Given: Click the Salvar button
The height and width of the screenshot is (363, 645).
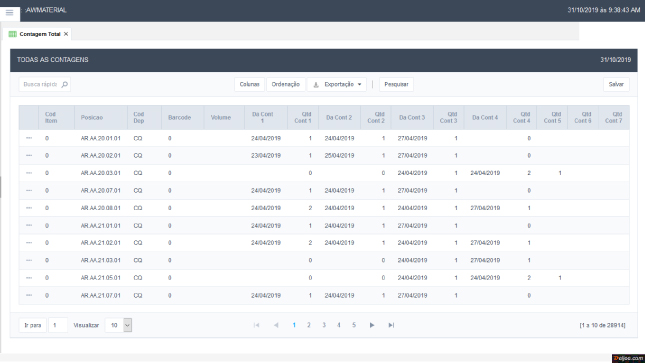Looking at the screenshot, I should click(x=616, y=84).
